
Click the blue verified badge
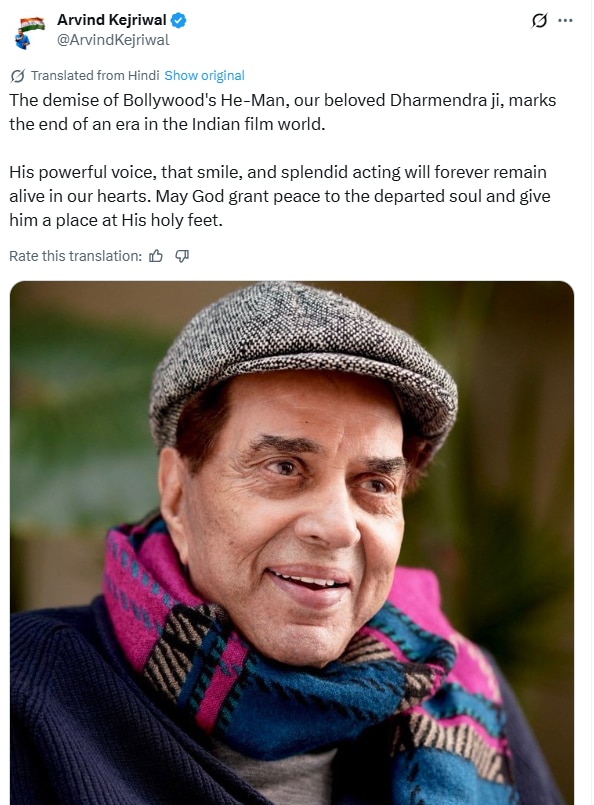tap(178, 21)
